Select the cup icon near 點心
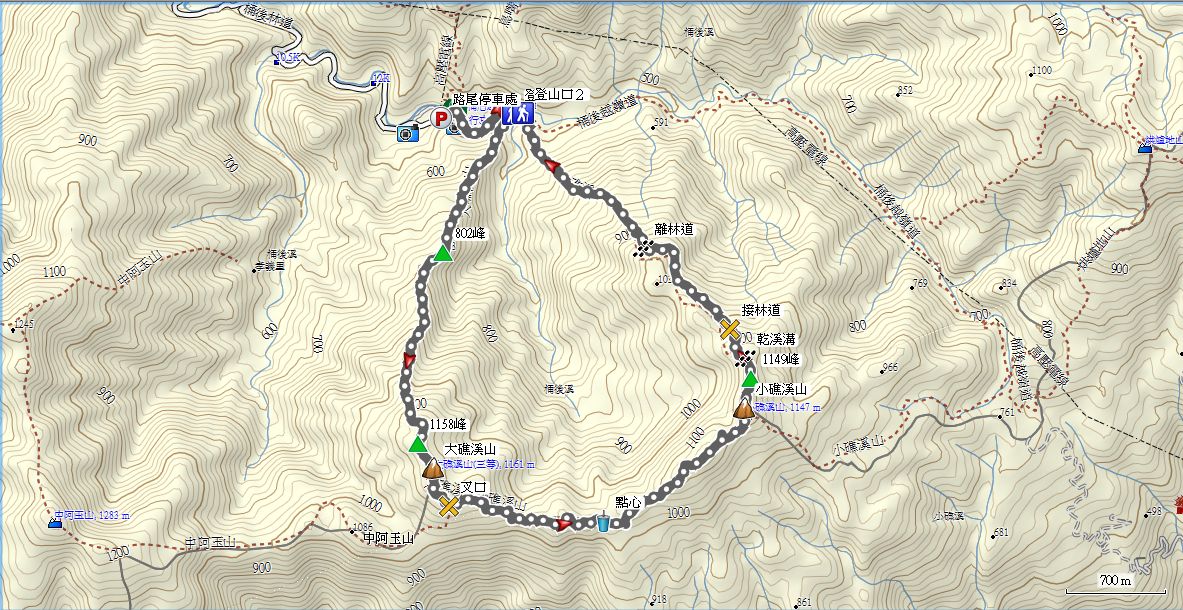 [604, 521]
